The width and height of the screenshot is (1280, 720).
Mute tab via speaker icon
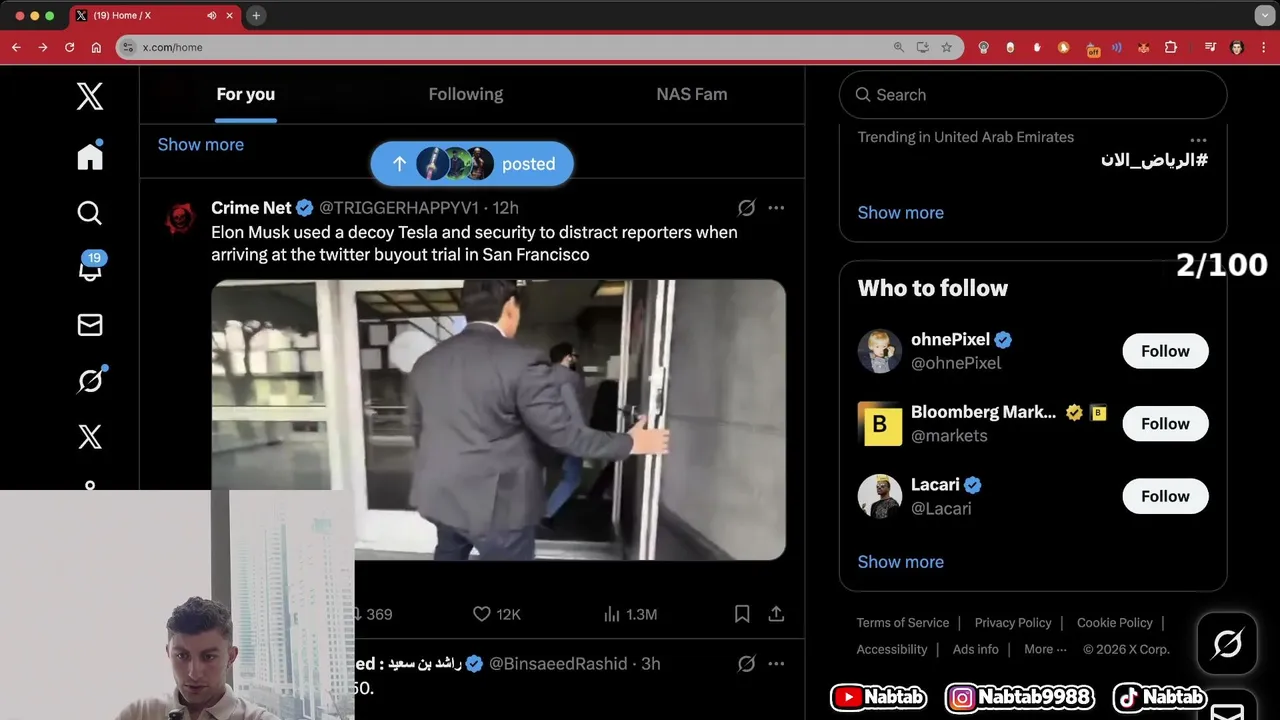[212, 16]
